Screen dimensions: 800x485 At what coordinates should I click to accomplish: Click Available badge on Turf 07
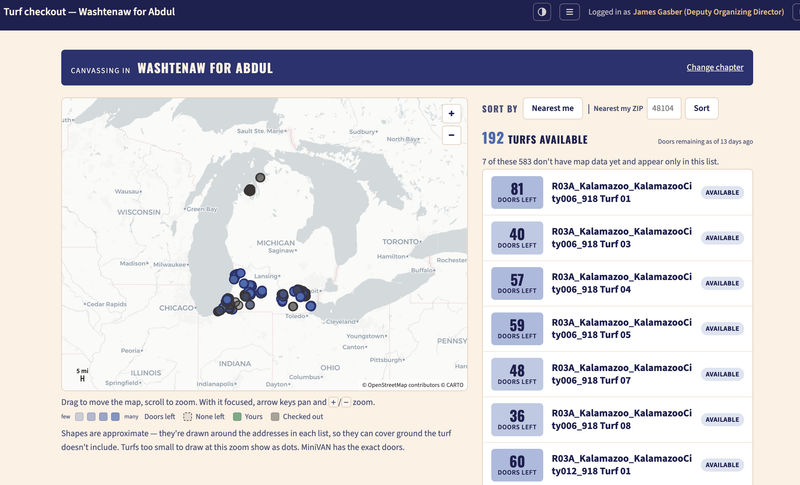[x=722, y=374]
